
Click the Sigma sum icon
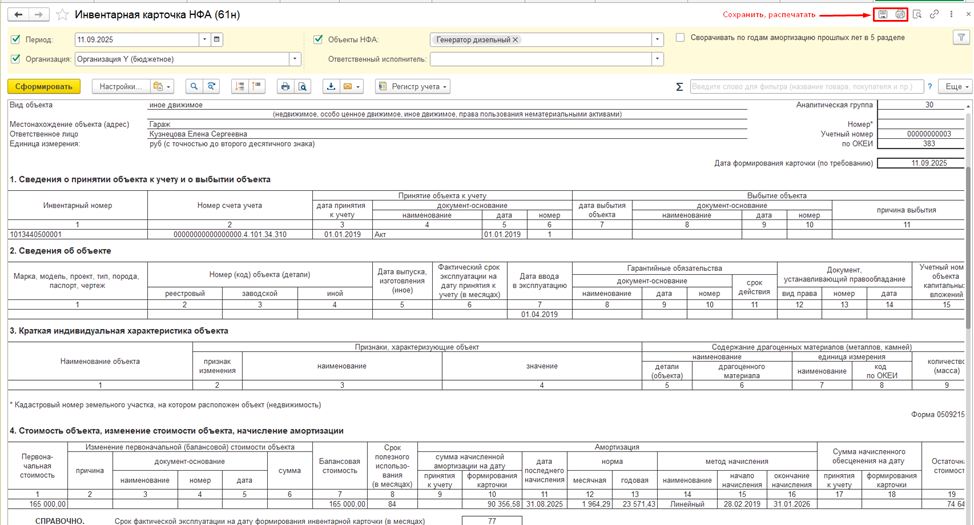pos(679,87)
